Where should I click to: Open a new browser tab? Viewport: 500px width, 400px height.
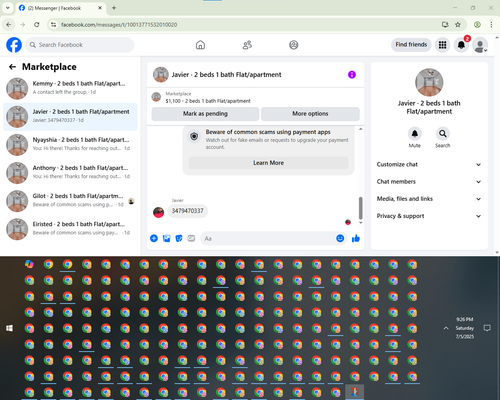pyautogui.click(x=114, y=8)
